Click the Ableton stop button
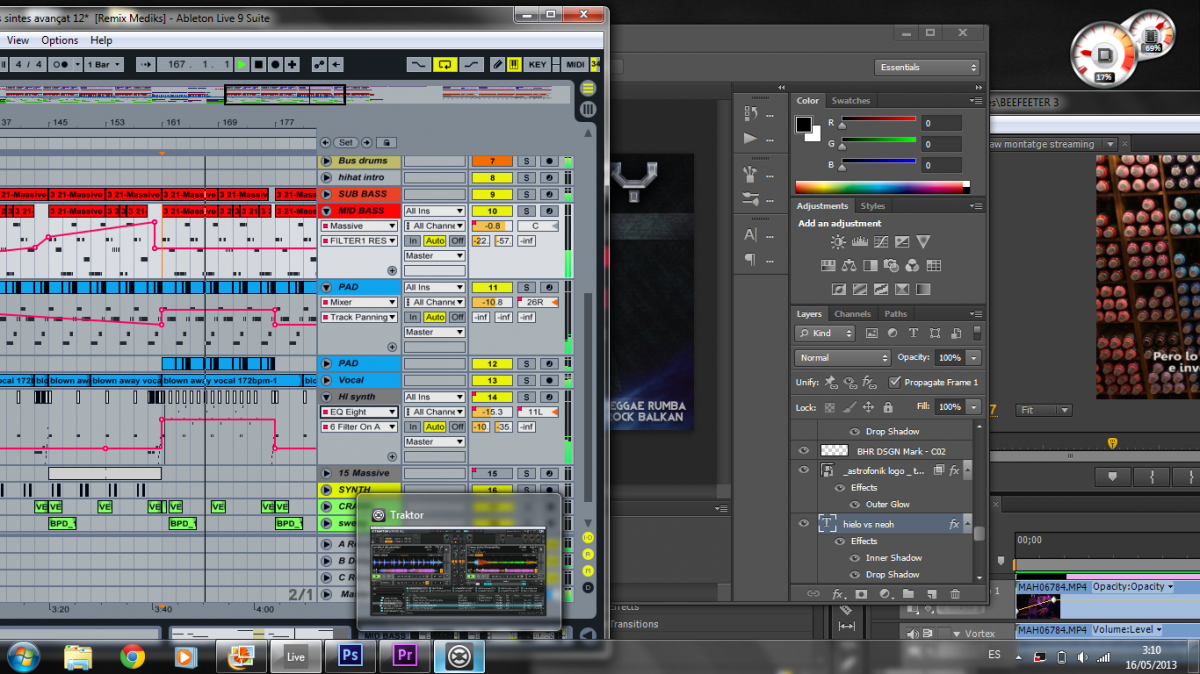The width and height of the screenshot is (1200, 674). click(x=258, y=64)
